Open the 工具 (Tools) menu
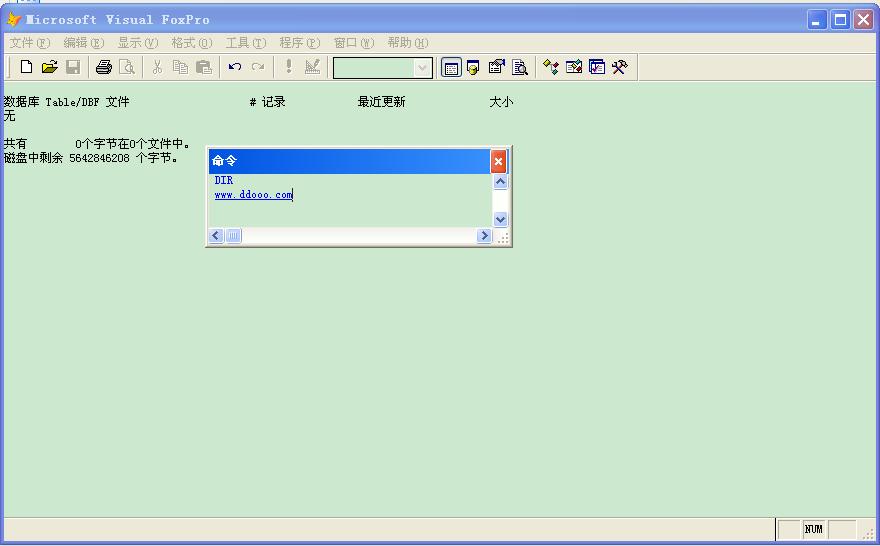Image resolution: width=880 pixels, height=546 pixels. [245, 43]
